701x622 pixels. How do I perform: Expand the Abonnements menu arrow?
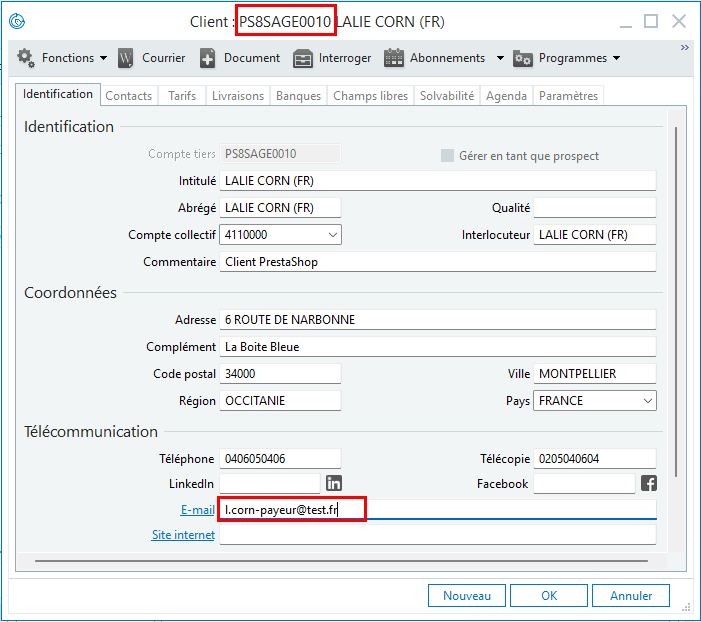500,58
